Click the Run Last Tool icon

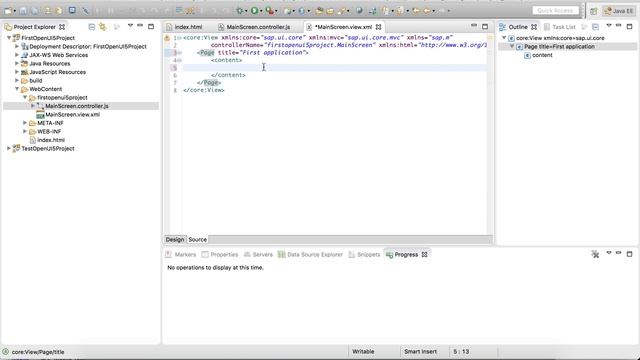click(x=269, y=11)
